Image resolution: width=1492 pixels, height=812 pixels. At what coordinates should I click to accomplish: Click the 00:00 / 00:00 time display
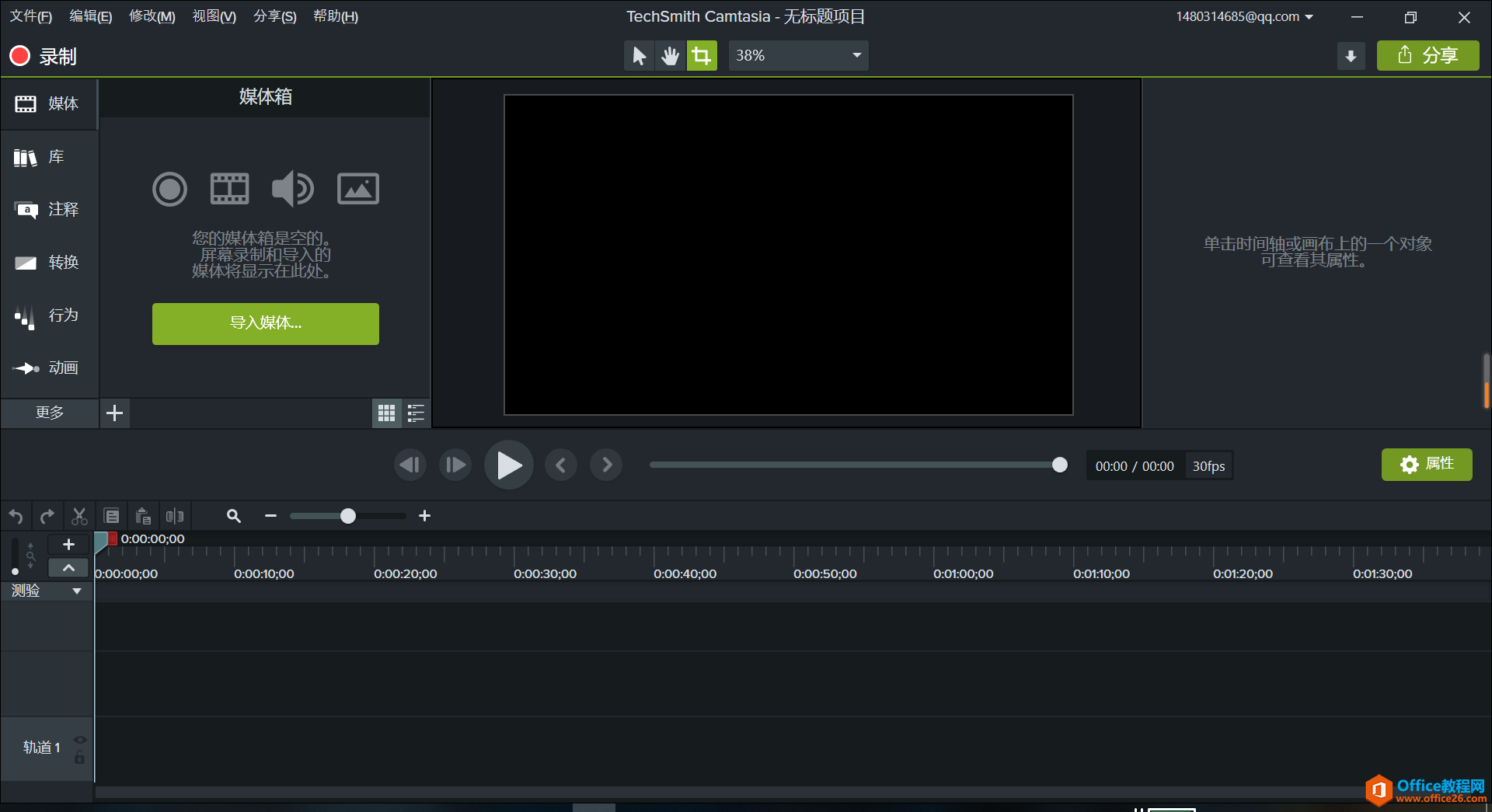point(1135,466)
